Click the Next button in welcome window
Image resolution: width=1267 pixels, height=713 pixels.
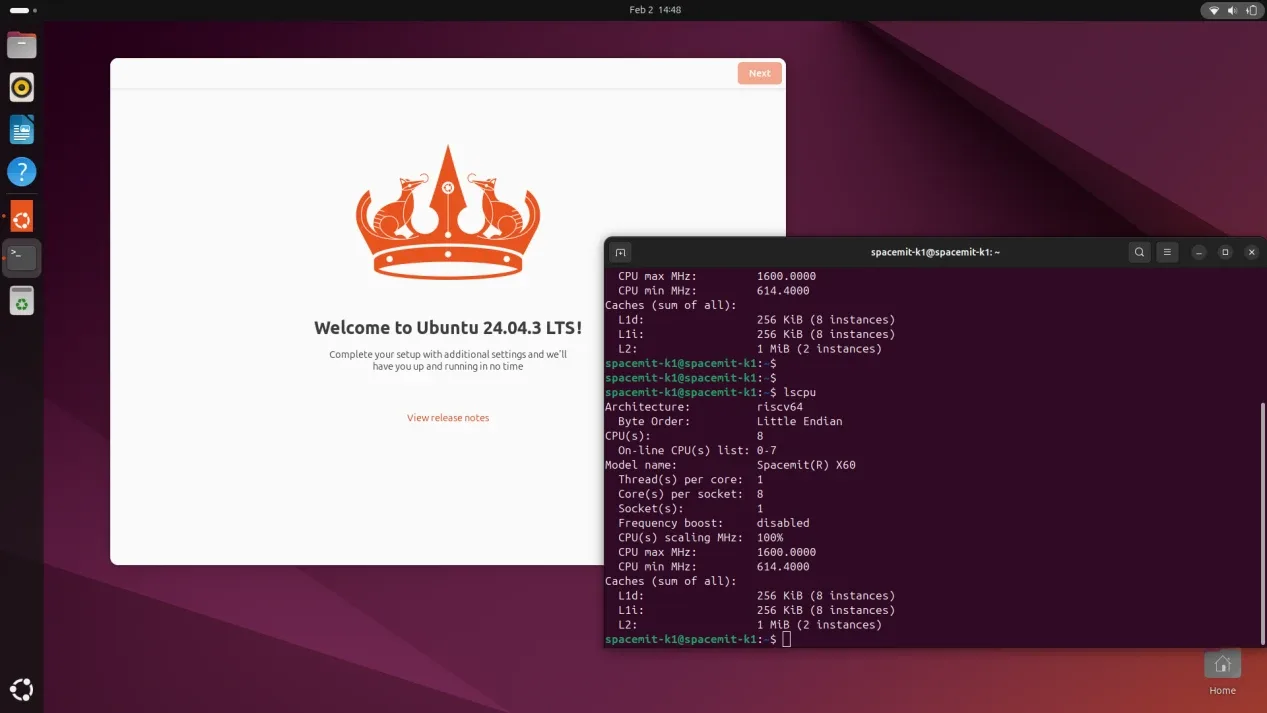click(x=759, y=73)
